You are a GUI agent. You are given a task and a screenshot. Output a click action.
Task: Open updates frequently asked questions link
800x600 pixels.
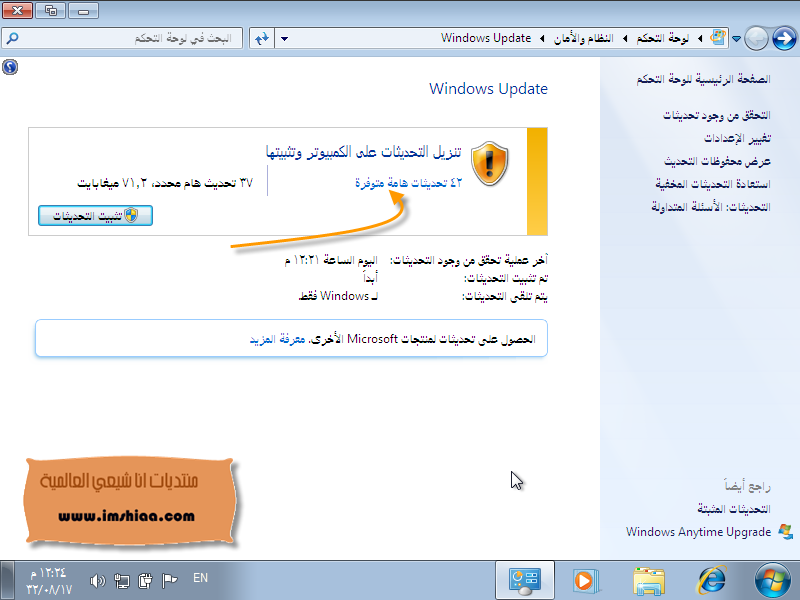coord(711,207)
